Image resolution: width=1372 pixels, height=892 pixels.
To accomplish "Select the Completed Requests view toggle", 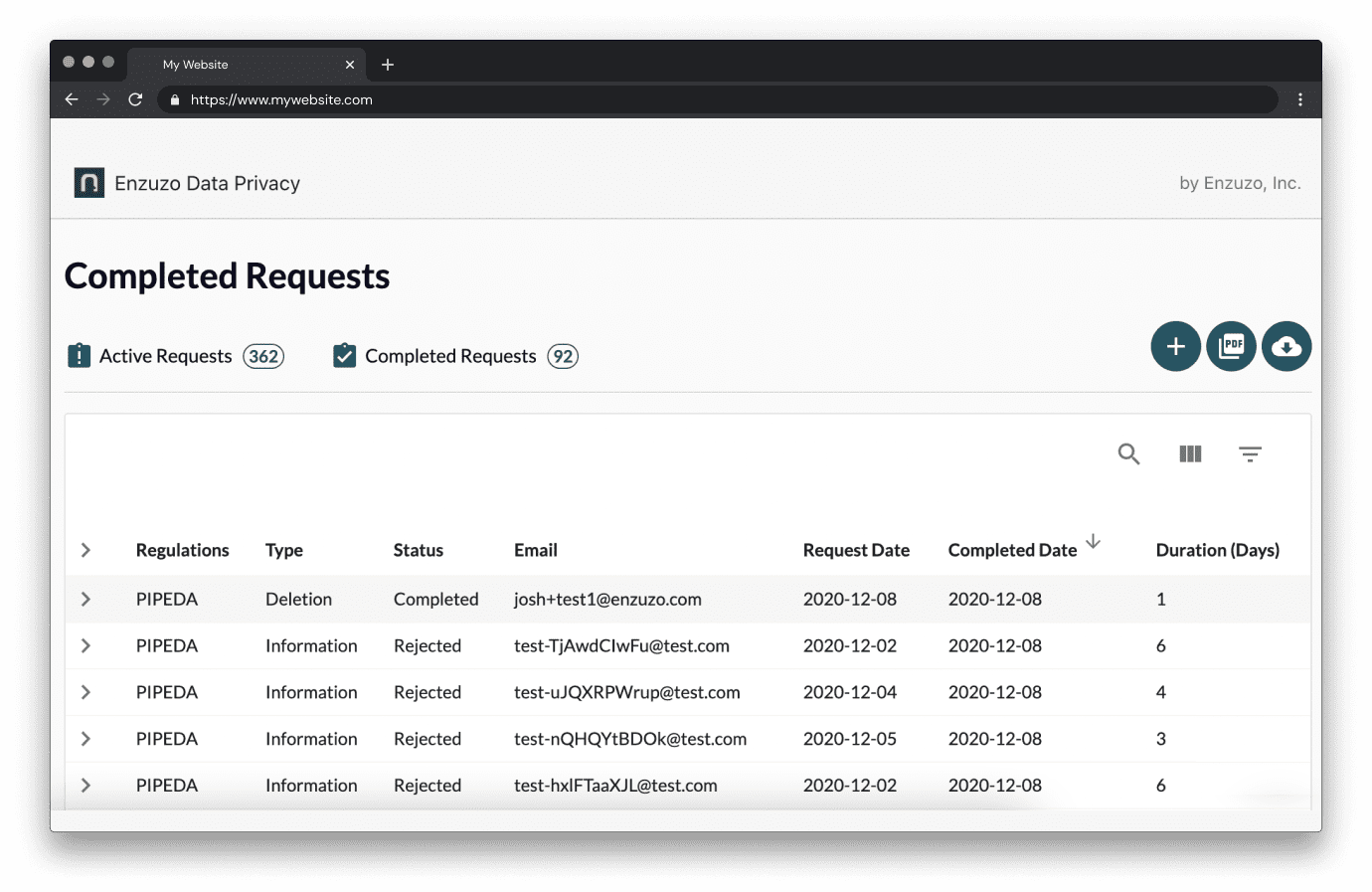I will coord(450,355).
